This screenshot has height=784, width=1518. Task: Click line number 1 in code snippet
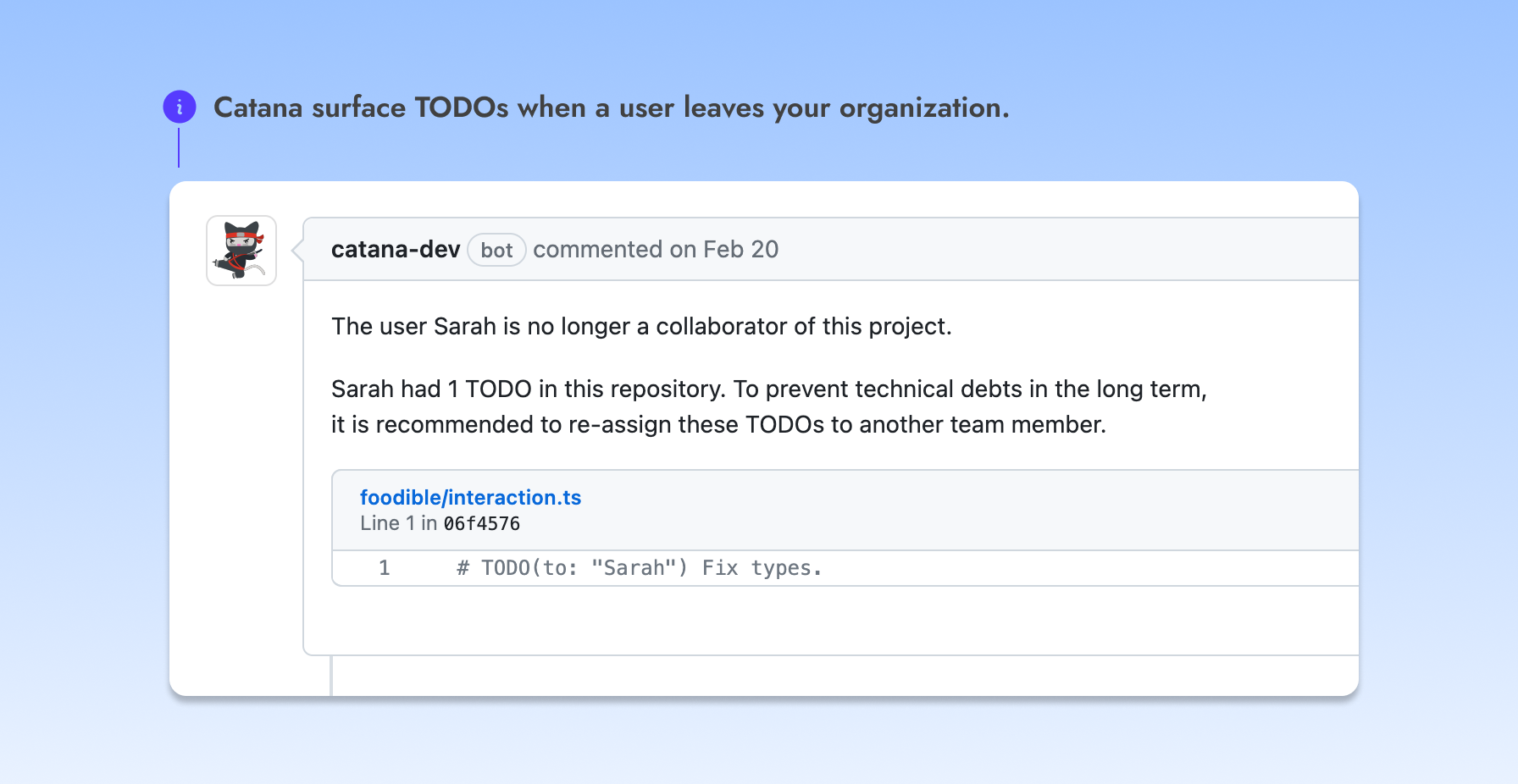click(385, 567)
